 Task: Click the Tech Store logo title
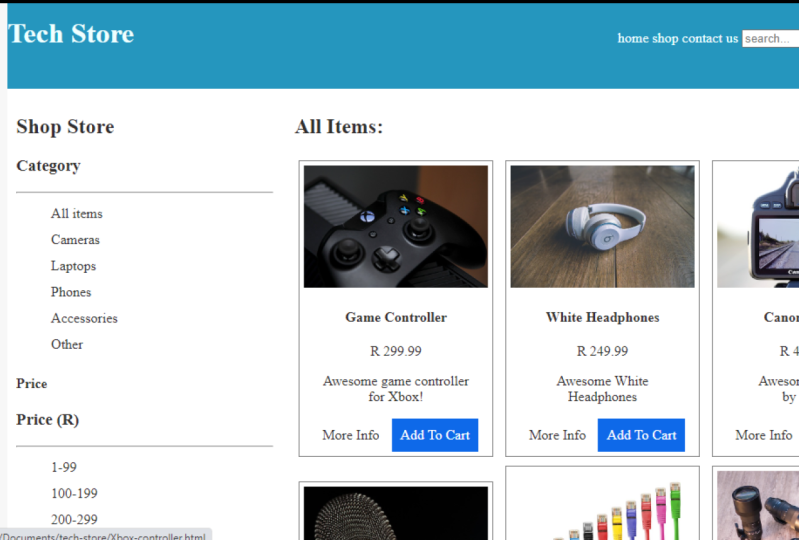pos(71,34)
